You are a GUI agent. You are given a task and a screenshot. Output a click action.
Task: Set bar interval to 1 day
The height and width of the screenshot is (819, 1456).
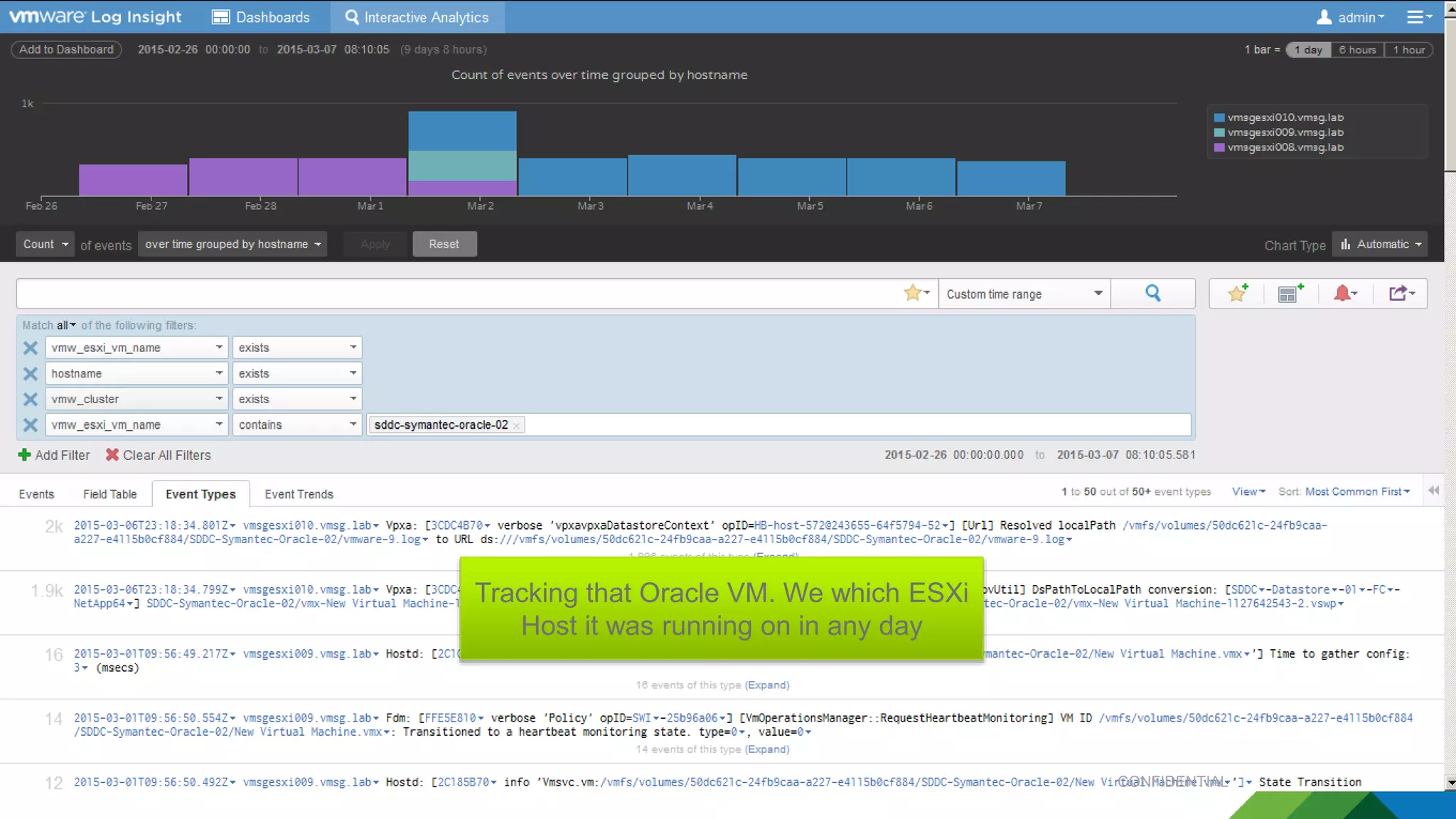pos(1308,50)
